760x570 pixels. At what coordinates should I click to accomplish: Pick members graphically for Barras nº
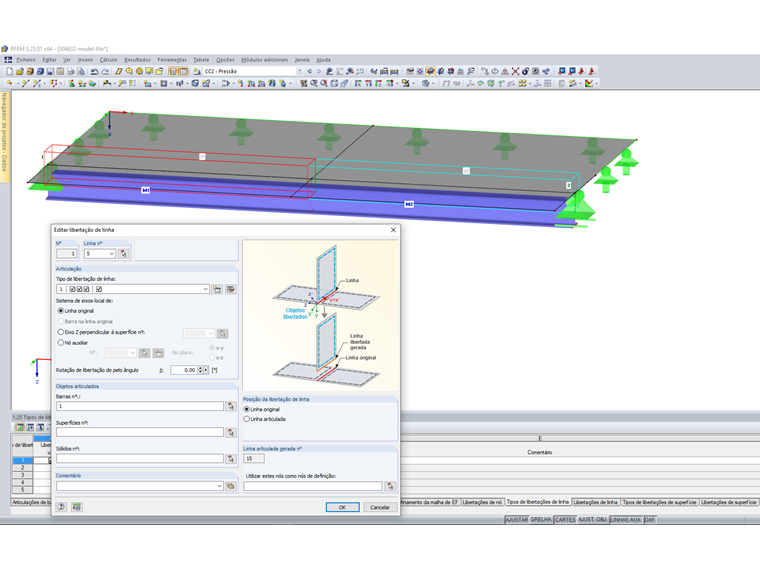[231, 406]
